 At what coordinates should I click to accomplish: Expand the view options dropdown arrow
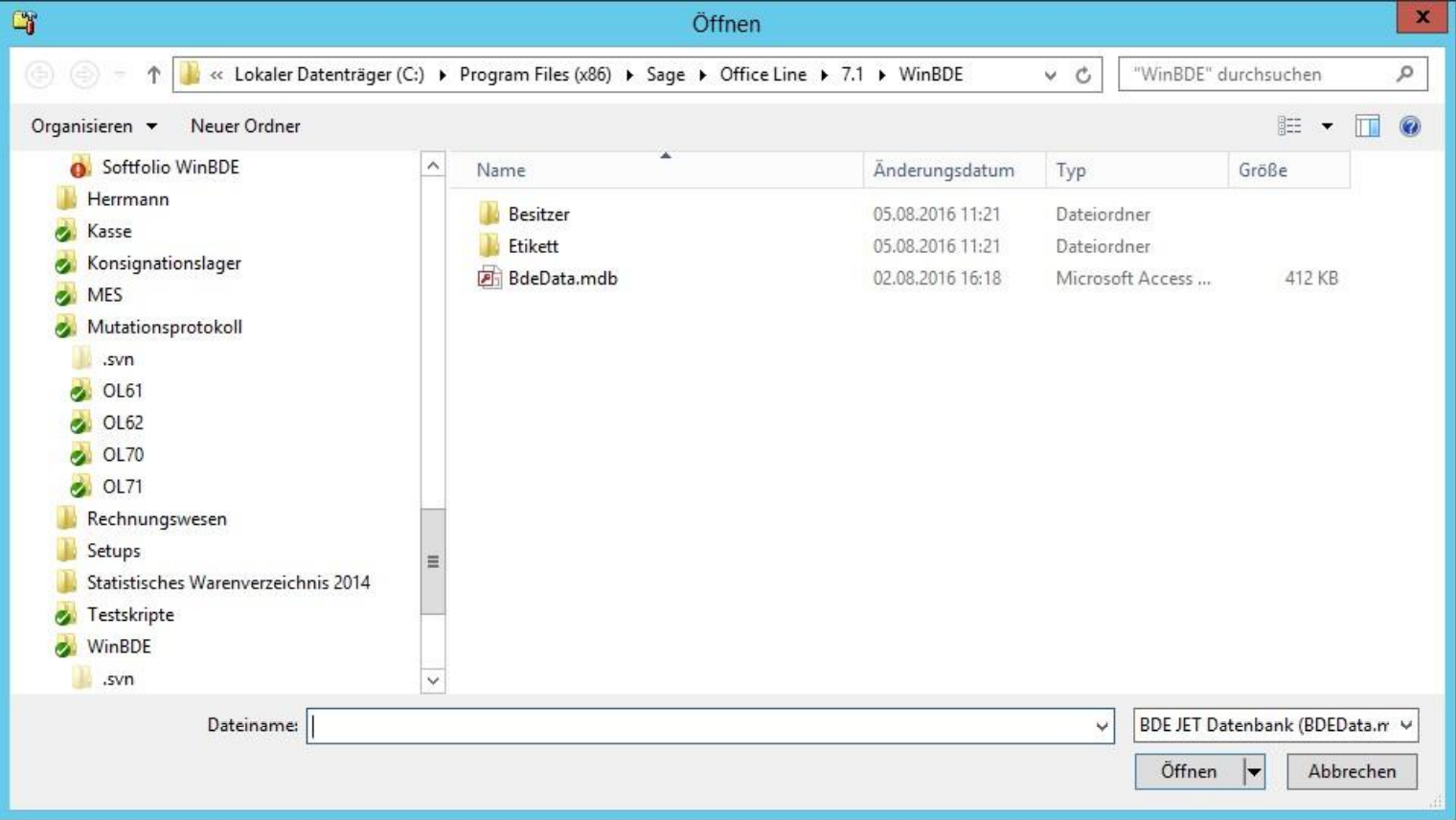click(x=1327, y=126)
